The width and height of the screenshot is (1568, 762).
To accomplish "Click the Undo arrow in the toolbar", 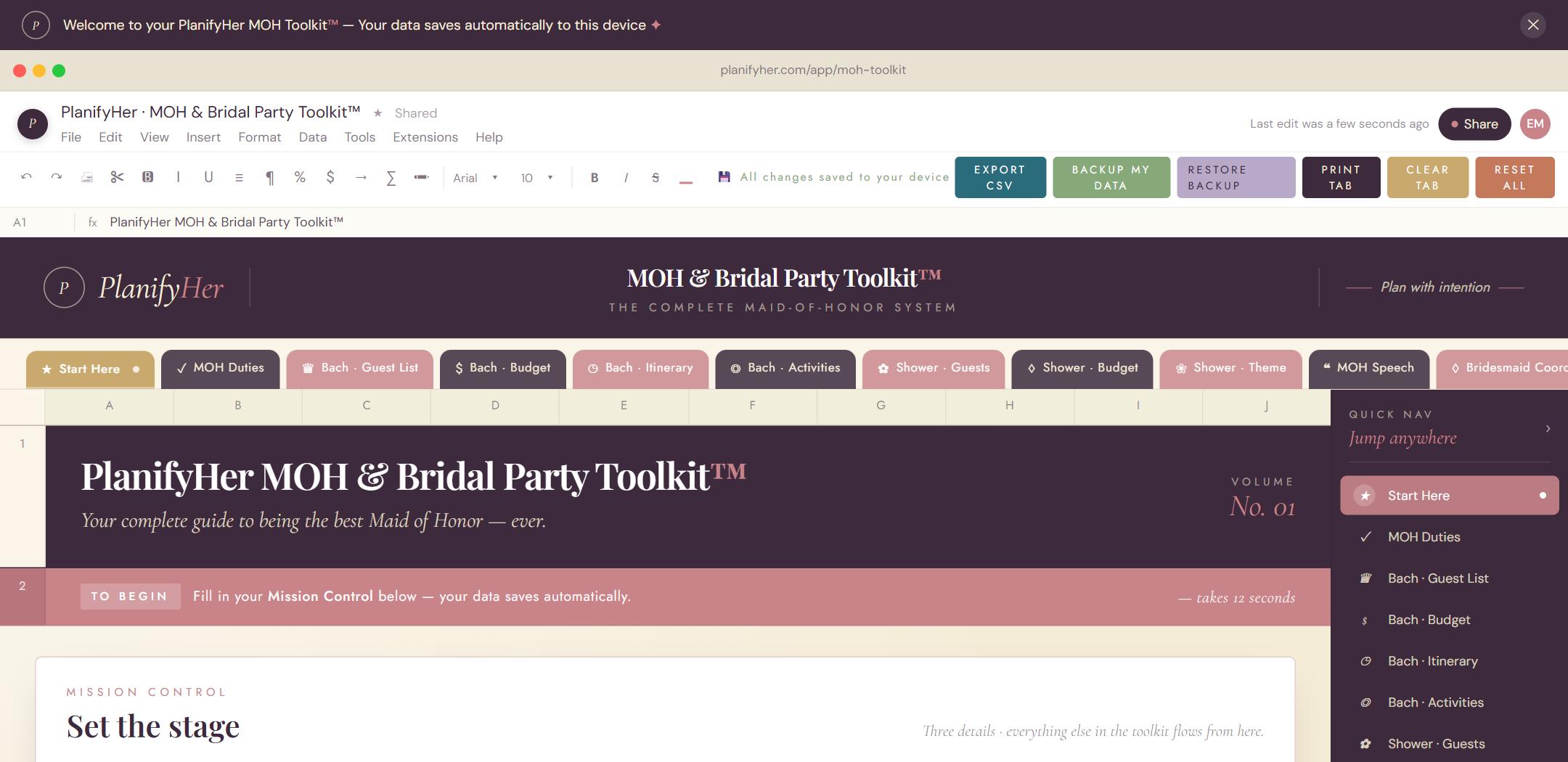I will pyautogui.click(x=26, y=177).
